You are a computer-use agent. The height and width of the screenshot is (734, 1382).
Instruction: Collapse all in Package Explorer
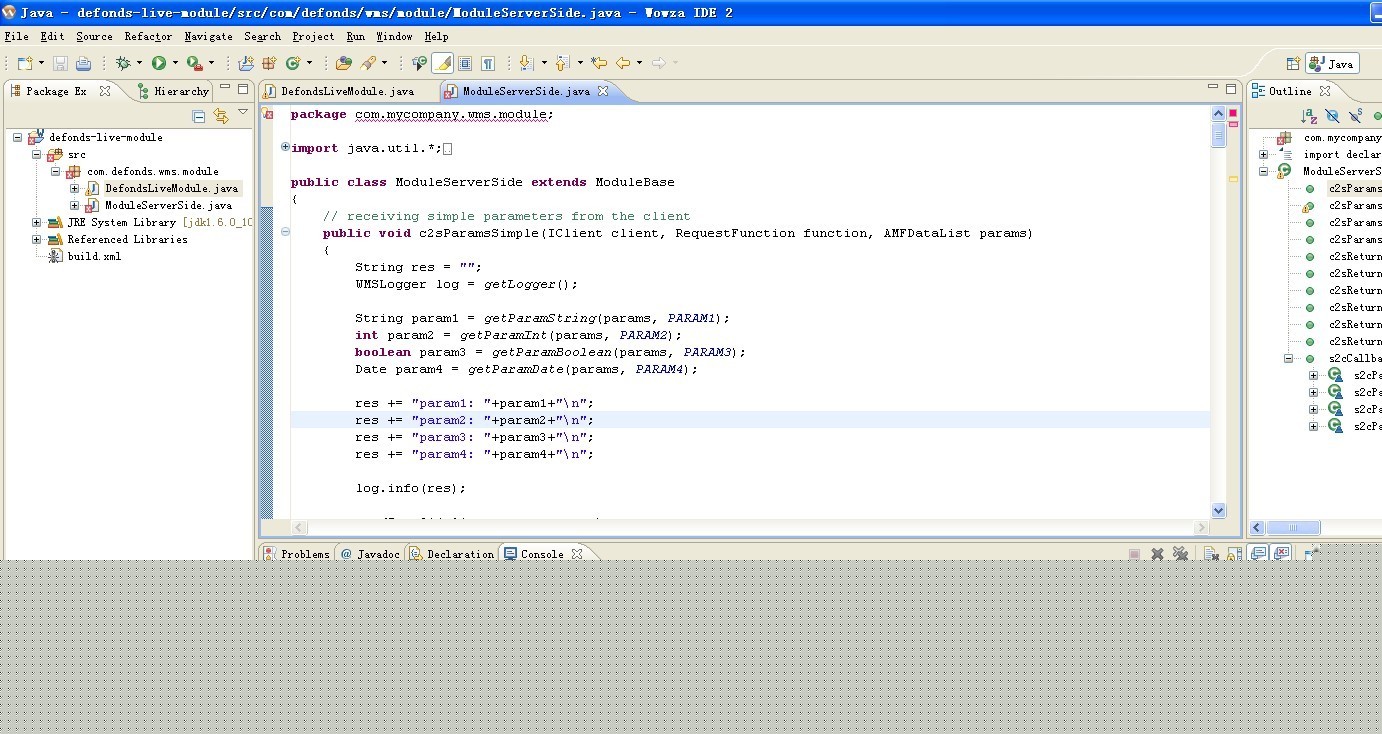pos(199,116)
